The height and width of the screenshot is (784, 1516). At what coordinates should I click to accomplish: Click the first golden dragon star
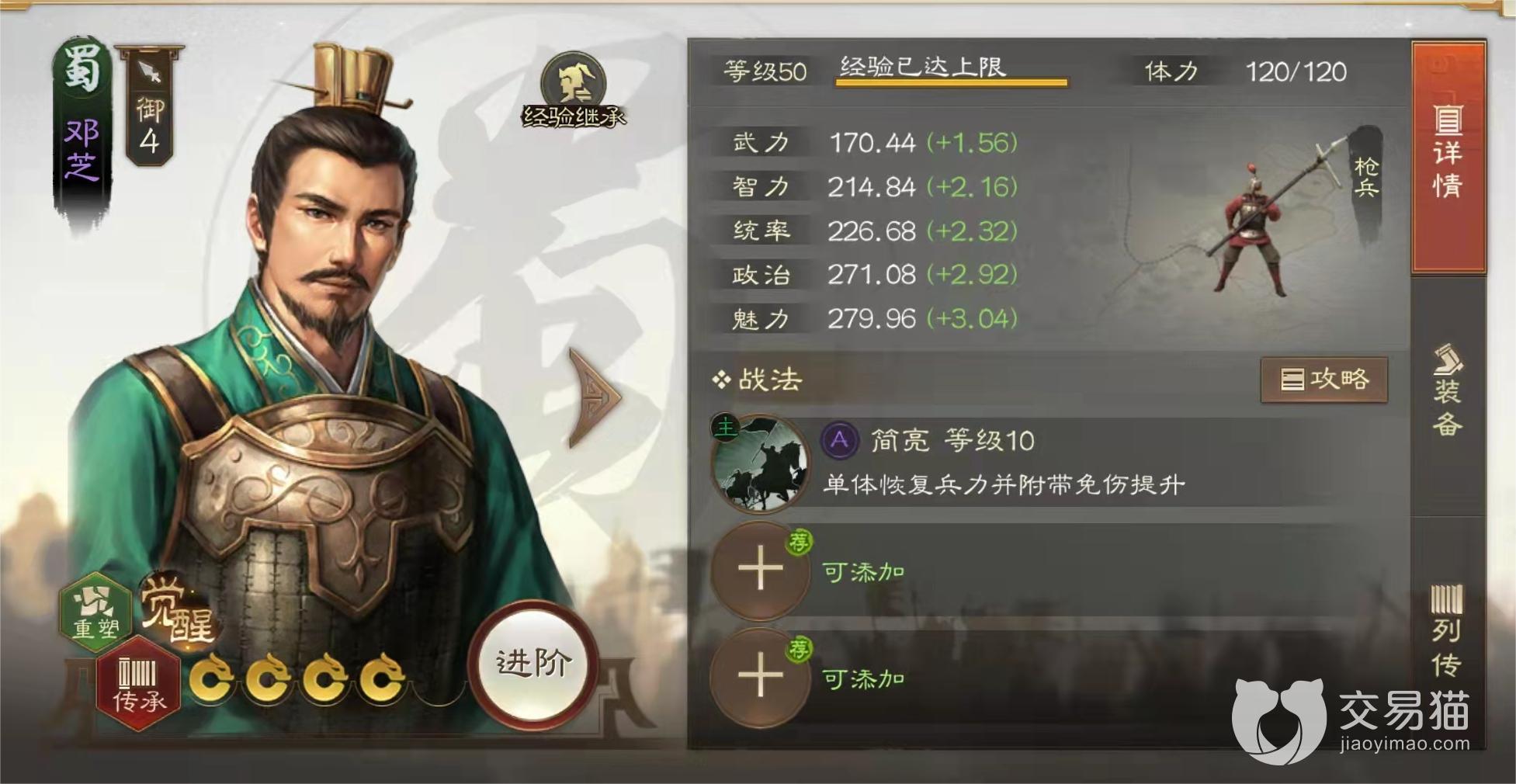point(212,678)
